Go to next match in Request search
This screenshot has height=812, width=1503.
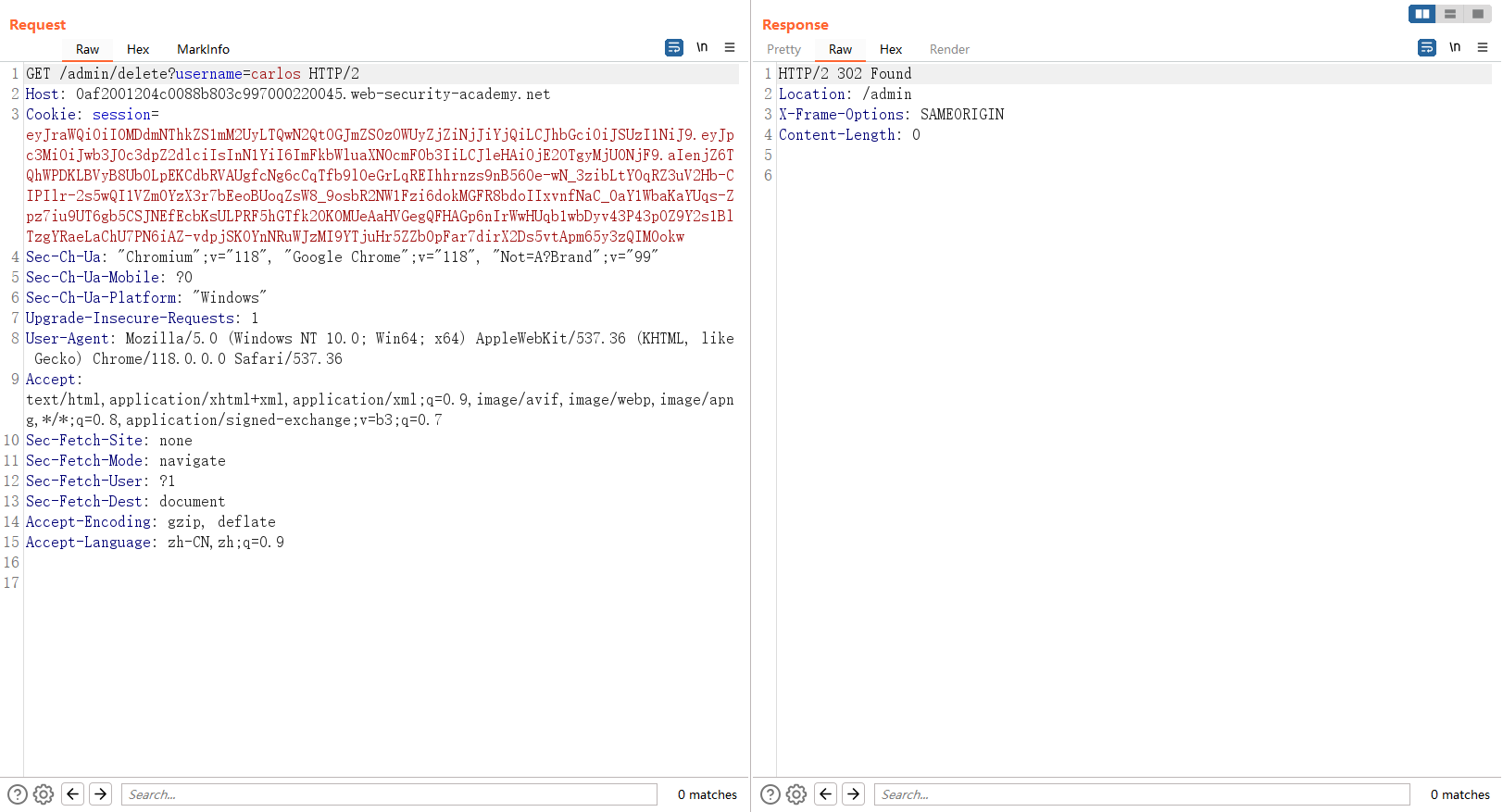(x=101, y=793)
